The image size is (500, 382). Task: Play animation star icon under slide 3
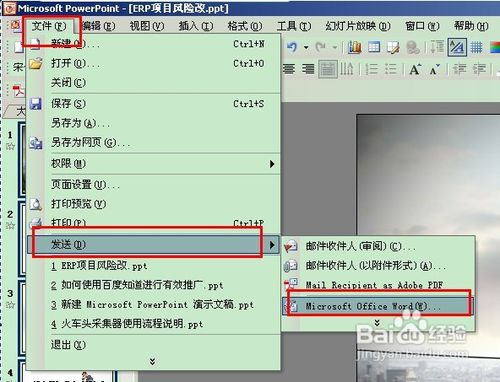coord(10,305)
